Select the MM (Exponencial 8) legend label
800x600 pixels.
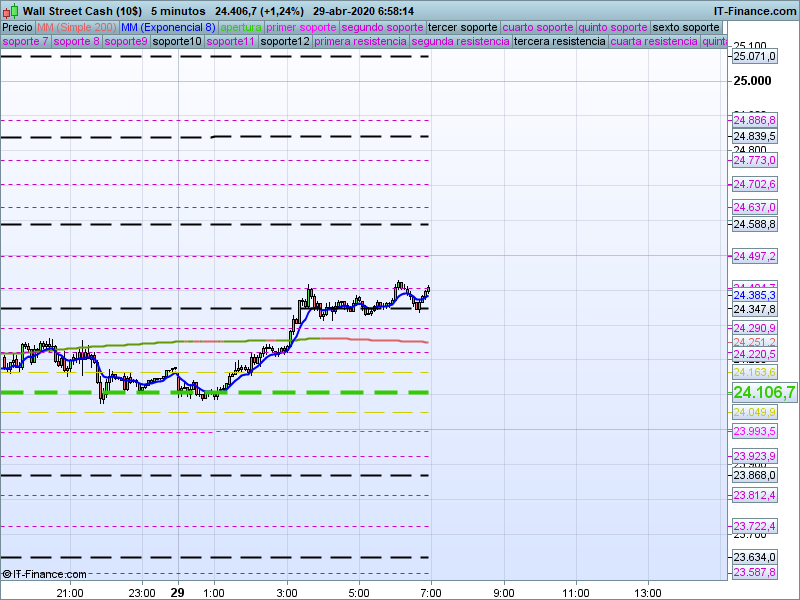pos(168,28)
